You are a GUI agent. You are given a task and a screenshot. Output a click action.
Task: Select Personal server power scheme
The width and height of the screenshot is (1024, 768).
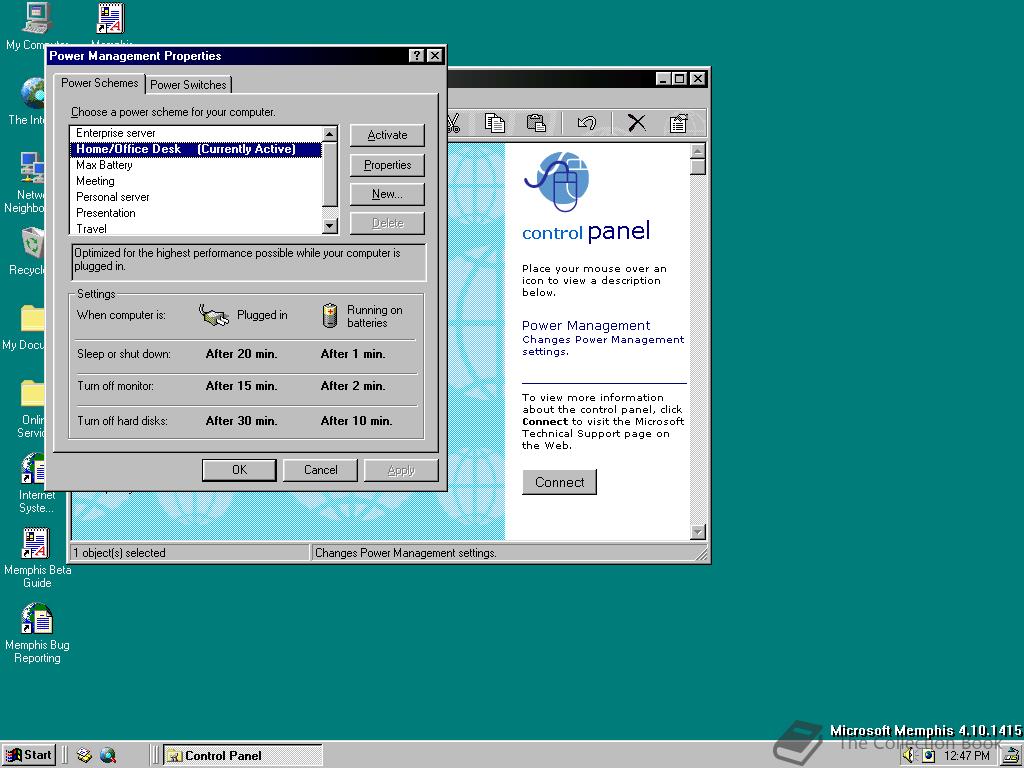(196, 197)
